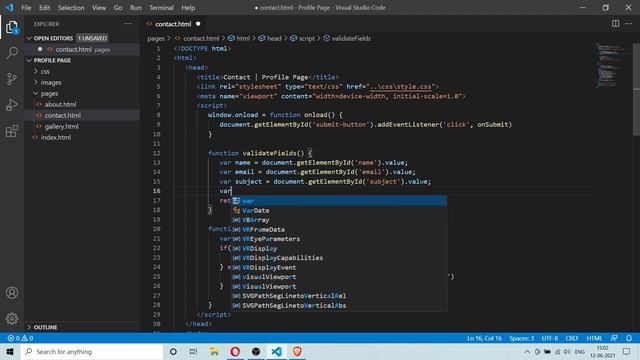Click the unsaved dot on contact.html tab
This screenshot has width=640, height=360.
[198, 24]
